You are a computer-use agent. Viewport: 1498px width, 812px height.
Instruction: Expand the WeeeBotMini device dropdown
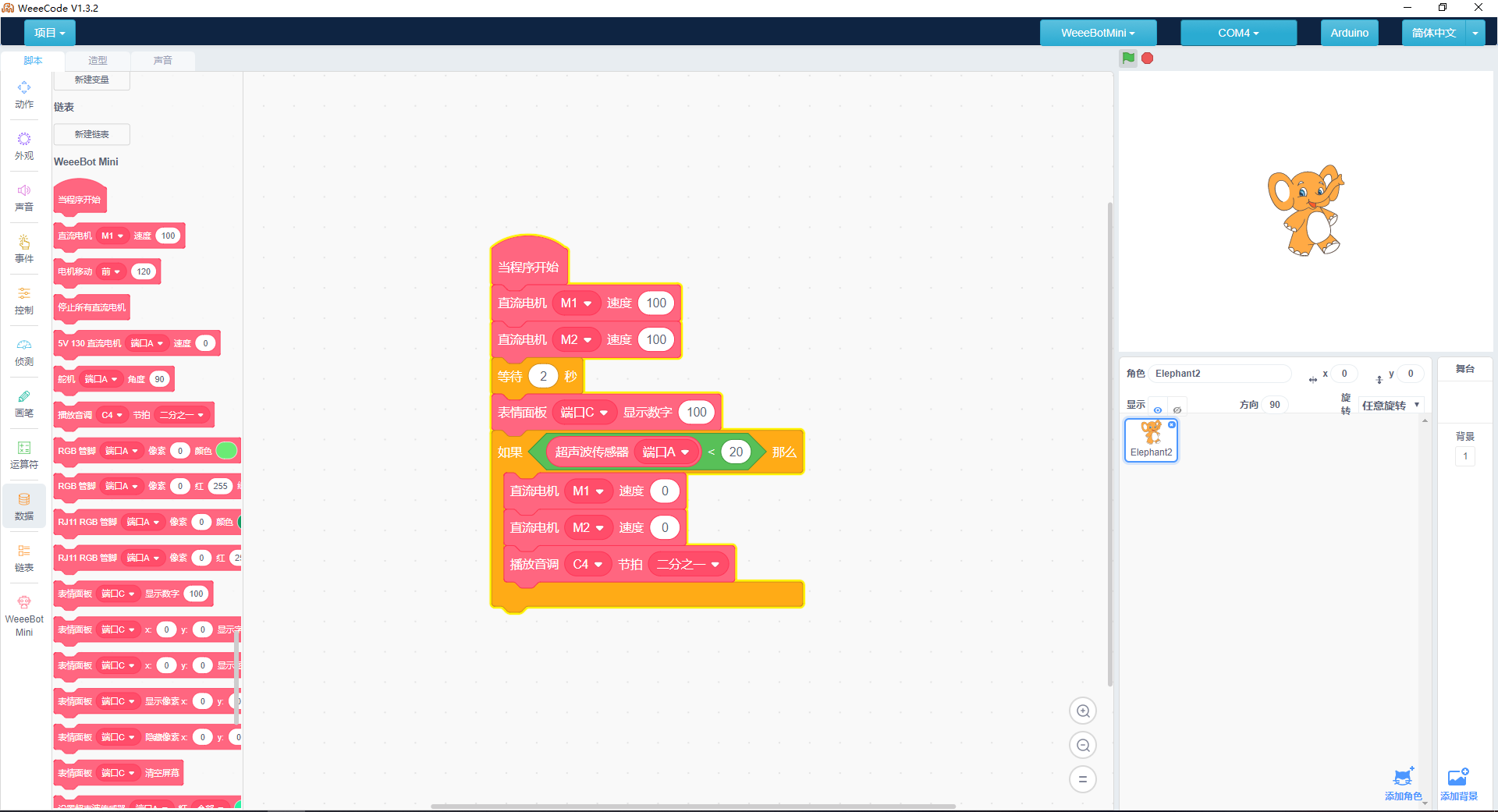pos(1098,33)
